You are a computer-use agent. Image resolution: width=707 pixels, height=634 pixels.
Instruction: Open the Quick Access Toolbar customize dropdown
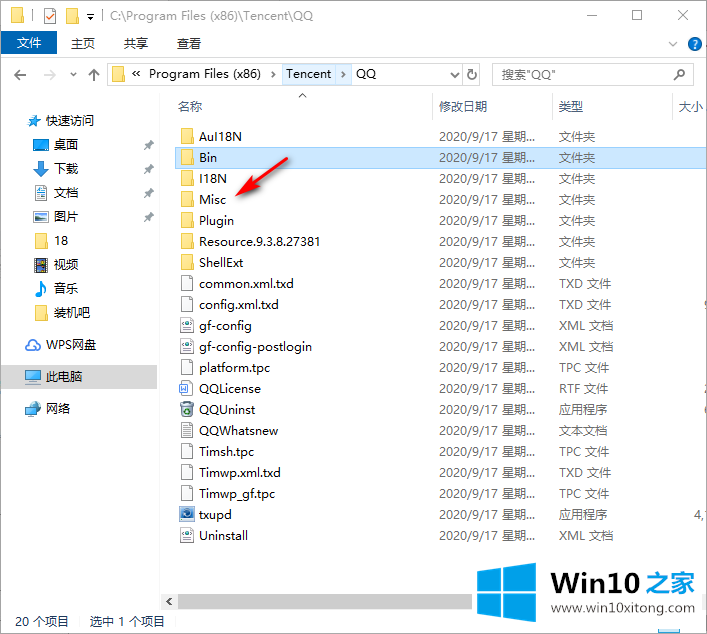(91, 17)
